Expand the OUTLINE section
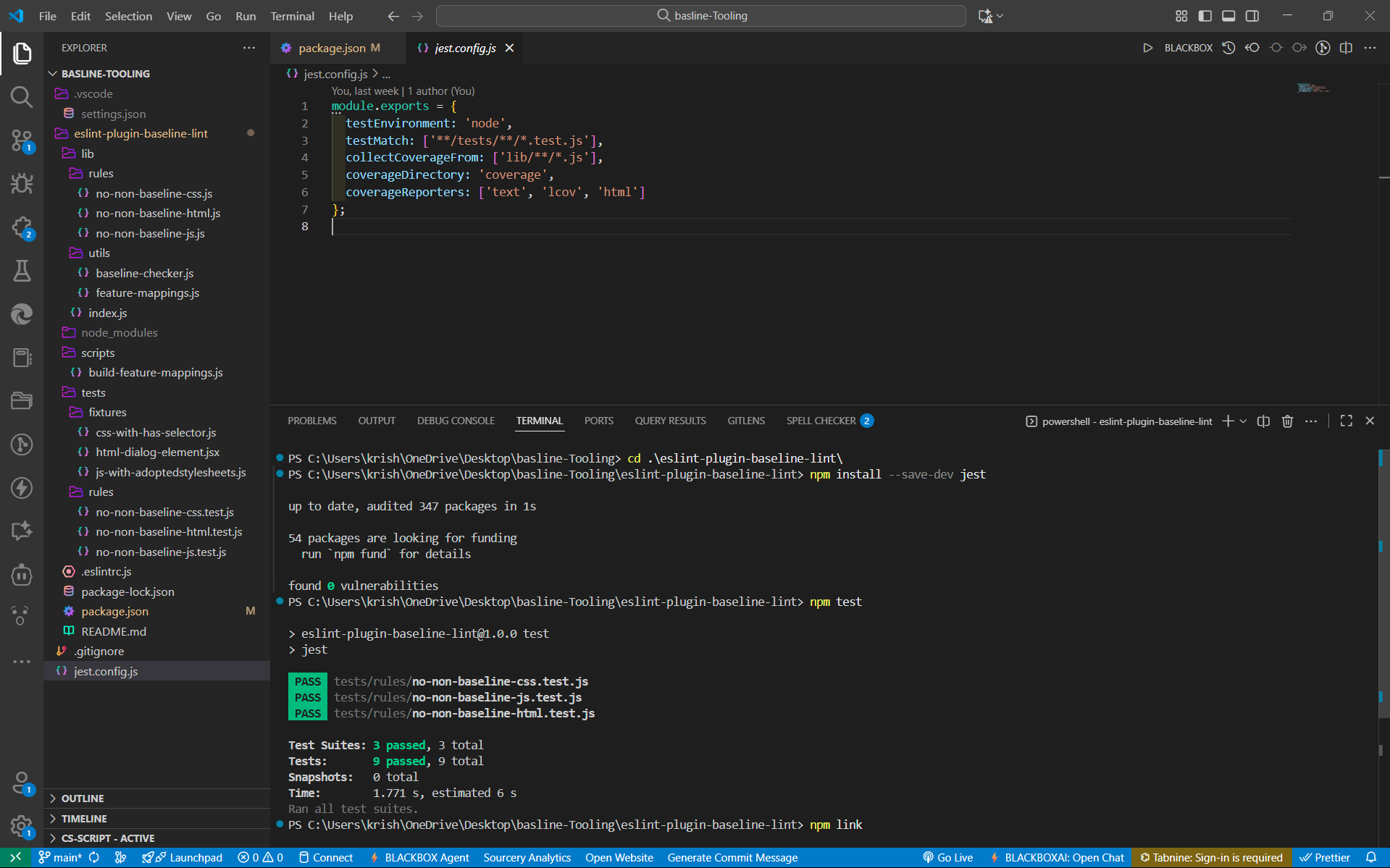1390x868 pixels. tap(83, 799)
